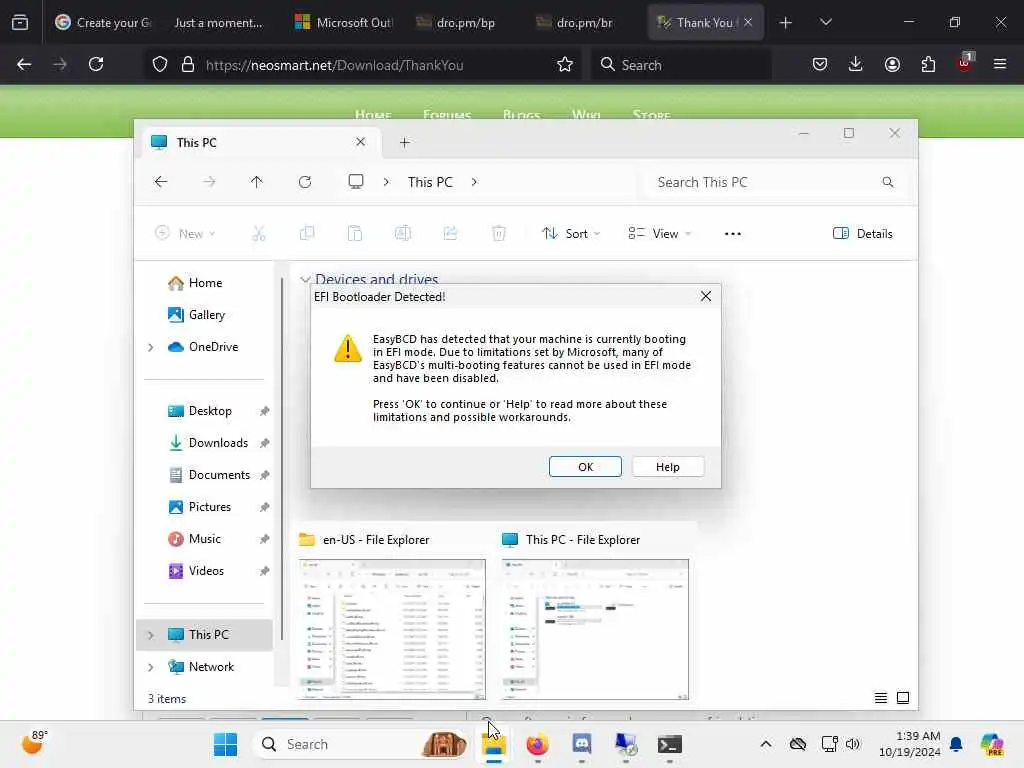Expand the Network tree node
Viewport: 1024px width, 768px height.
[151, 667]
